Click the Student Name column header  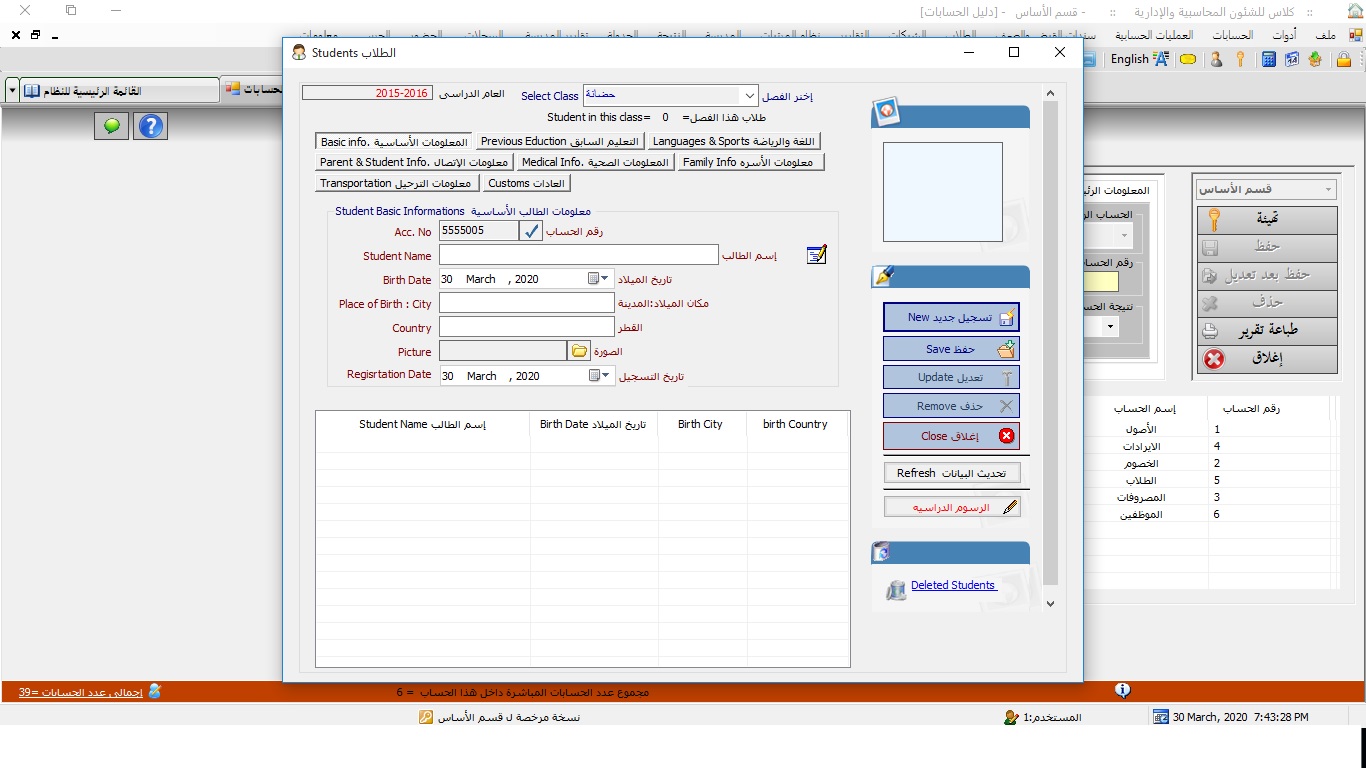[422, 424]
